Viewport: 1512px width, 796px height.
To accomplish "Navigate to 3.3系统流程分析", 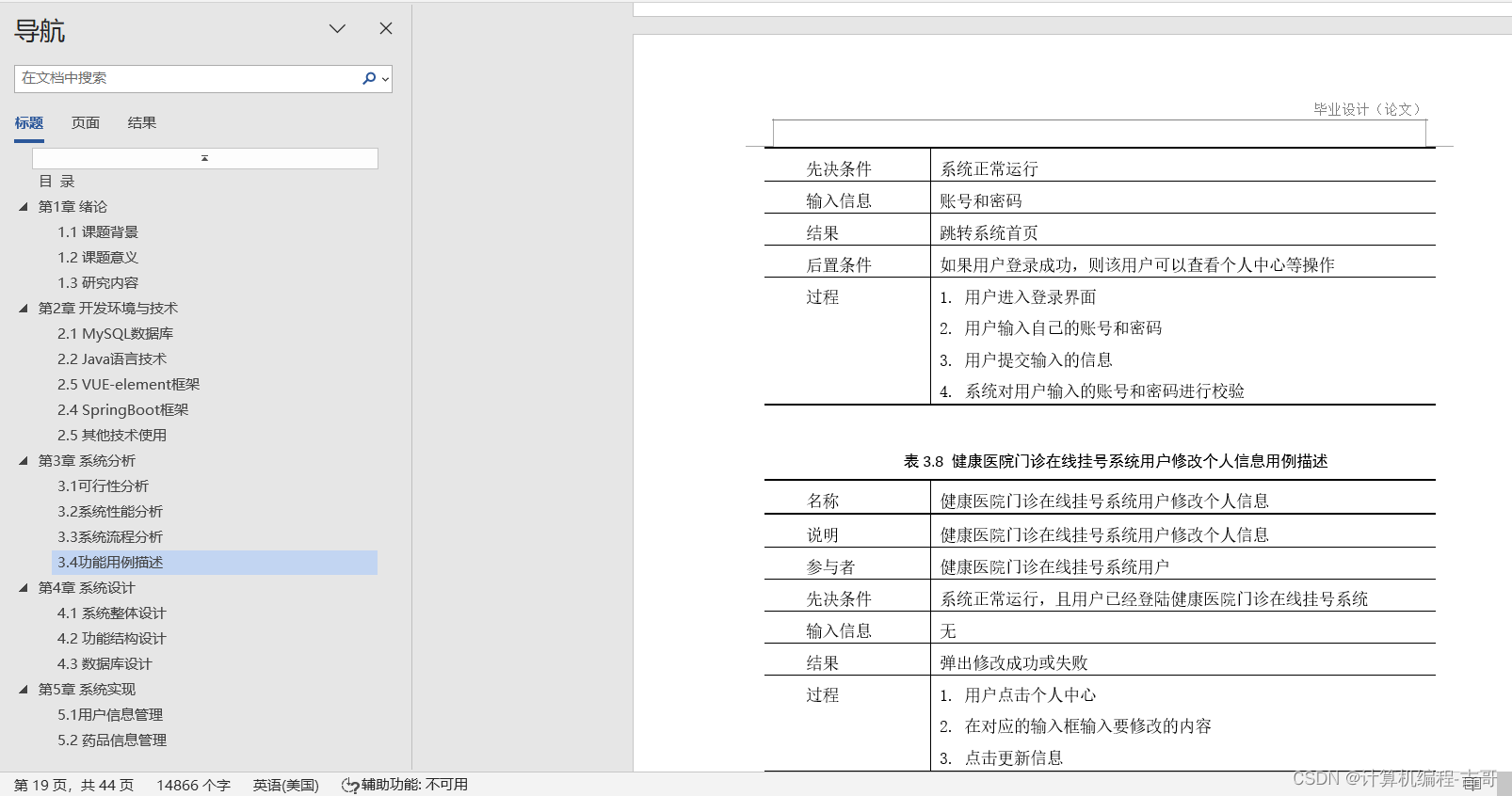I will click(110, 537).
